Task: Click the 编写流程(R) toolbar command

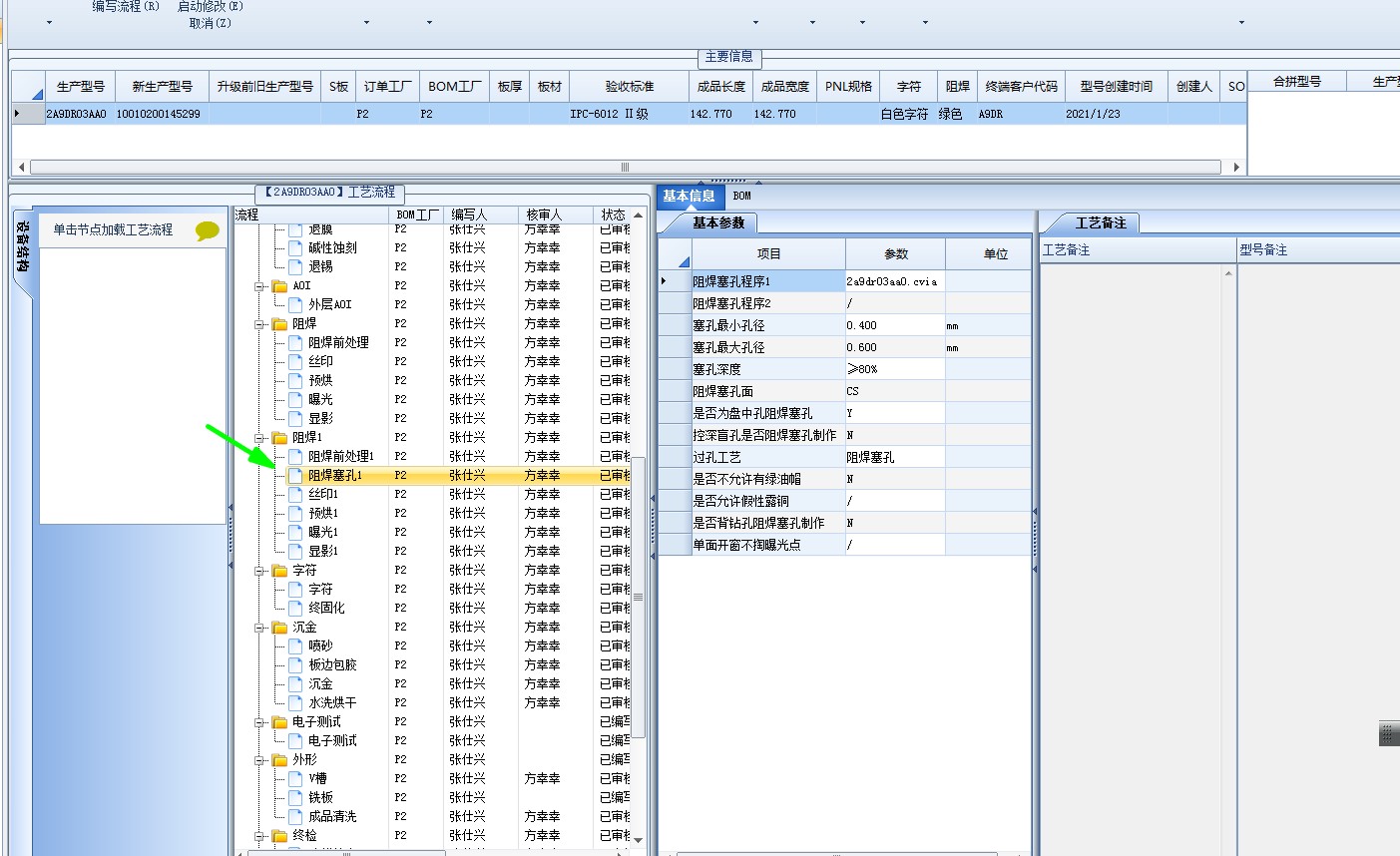Action: coord(126,6)
